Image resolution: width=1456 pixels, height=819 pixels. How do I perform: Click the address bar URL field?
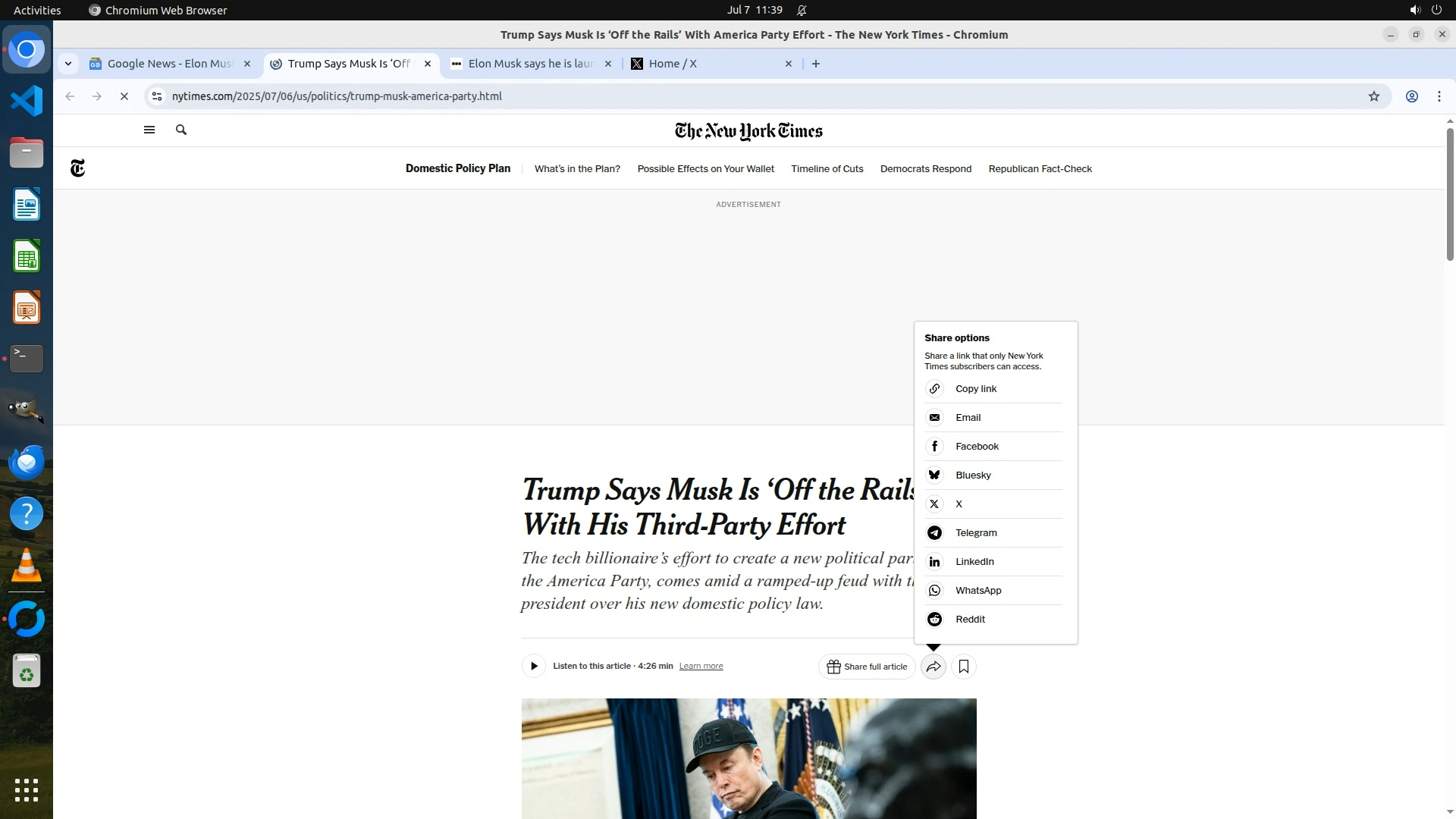point(758,96)
